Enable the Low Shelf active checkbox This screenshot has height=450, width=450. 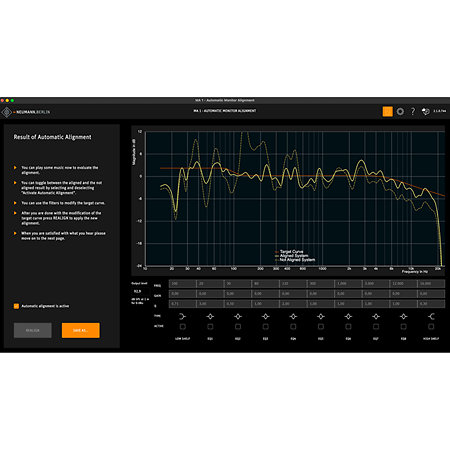(x=182, y=327)
